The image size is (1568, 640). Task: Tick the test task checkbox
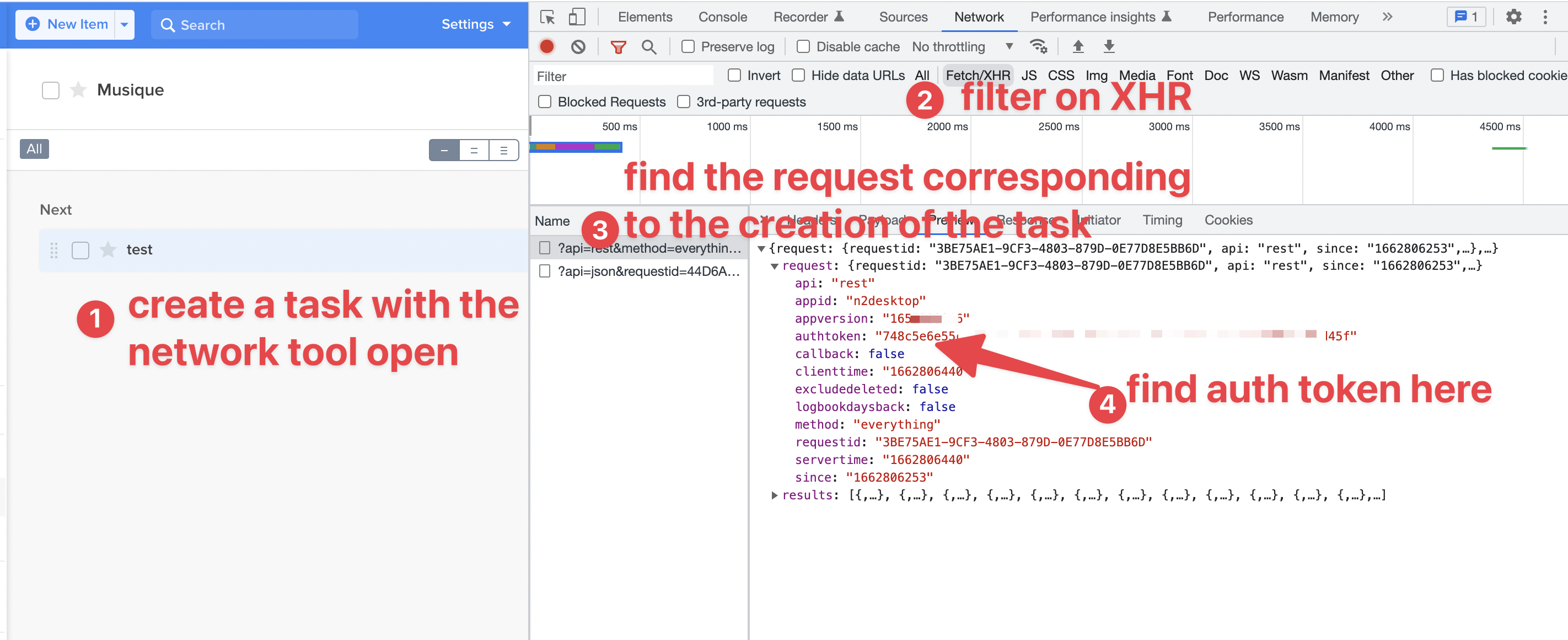pos(80,250)
